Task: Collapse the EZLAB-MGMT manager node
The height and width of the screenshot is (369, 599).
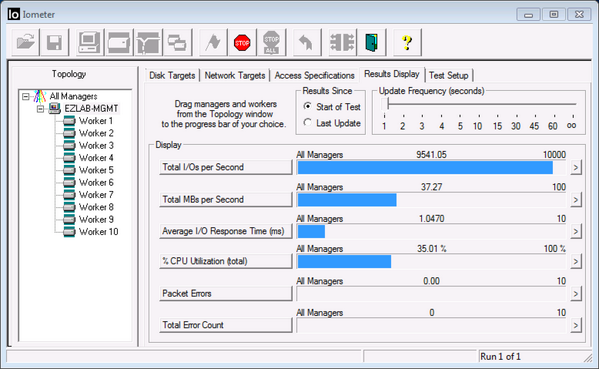Action: 40,109
